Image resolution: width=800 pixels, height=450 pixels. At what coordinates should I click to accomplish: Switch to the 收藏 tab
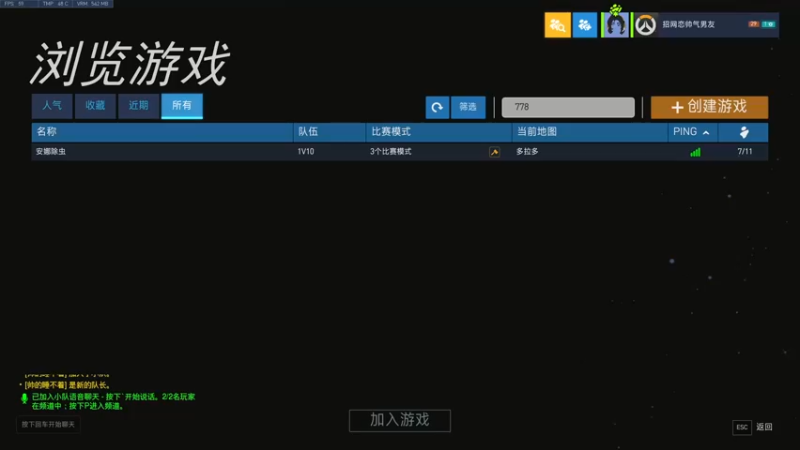(x=95, y=106)
